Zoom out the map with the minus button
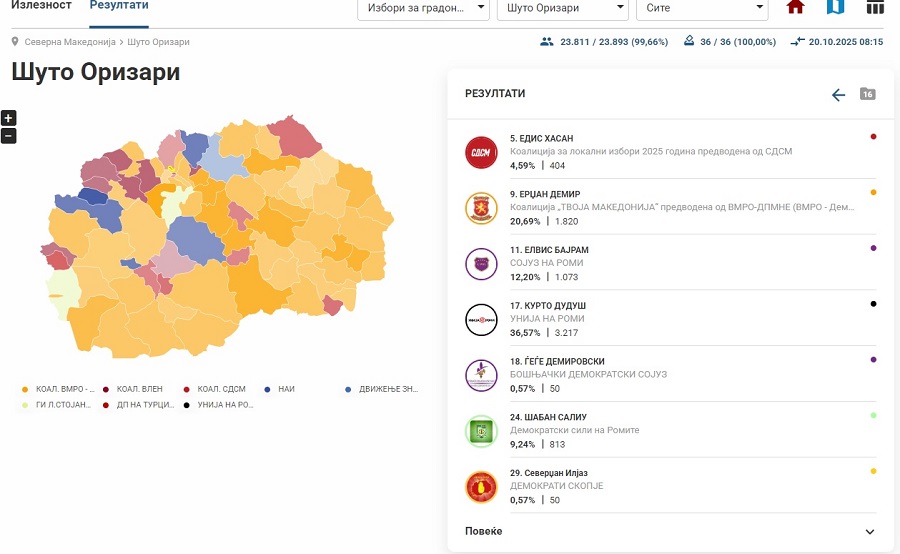 tap(8, 136)
